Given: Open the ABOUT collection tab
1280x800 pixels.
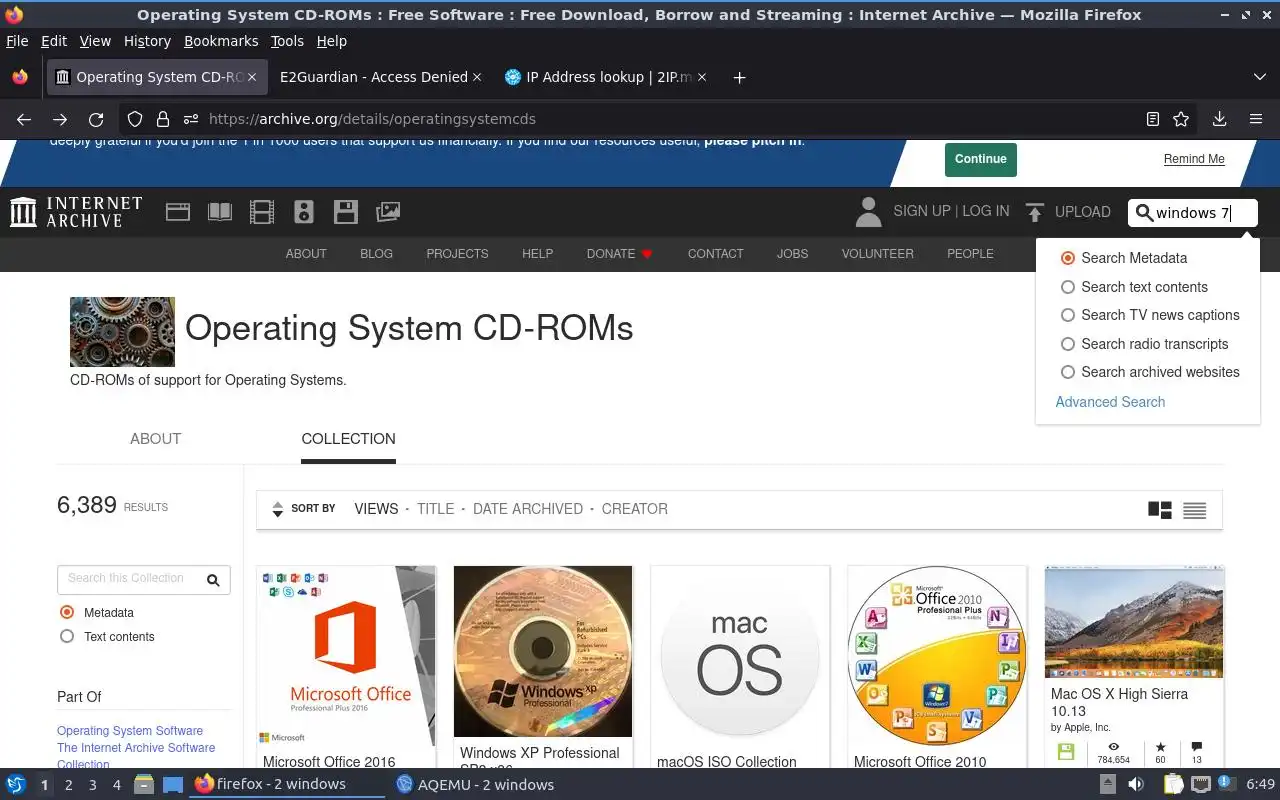Looking at the screenshot, I should pos(155,439).
